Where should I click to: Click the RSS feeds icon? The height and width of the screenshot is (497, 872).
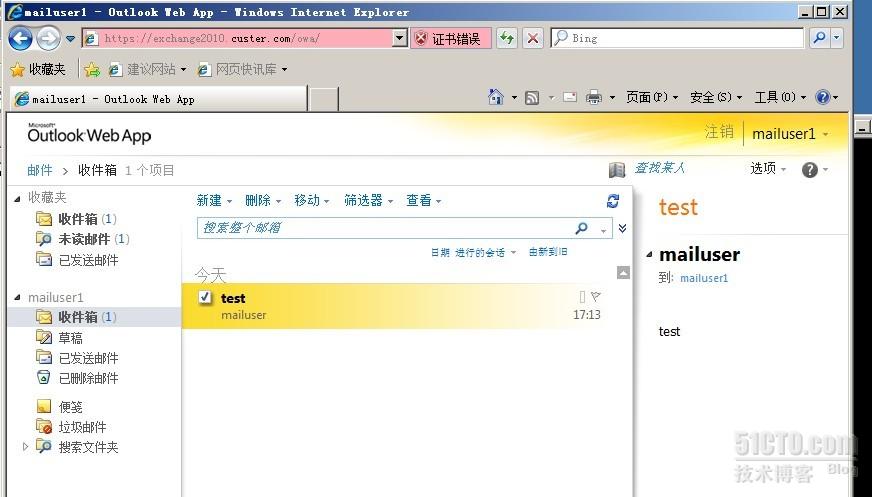coord(532,98)
